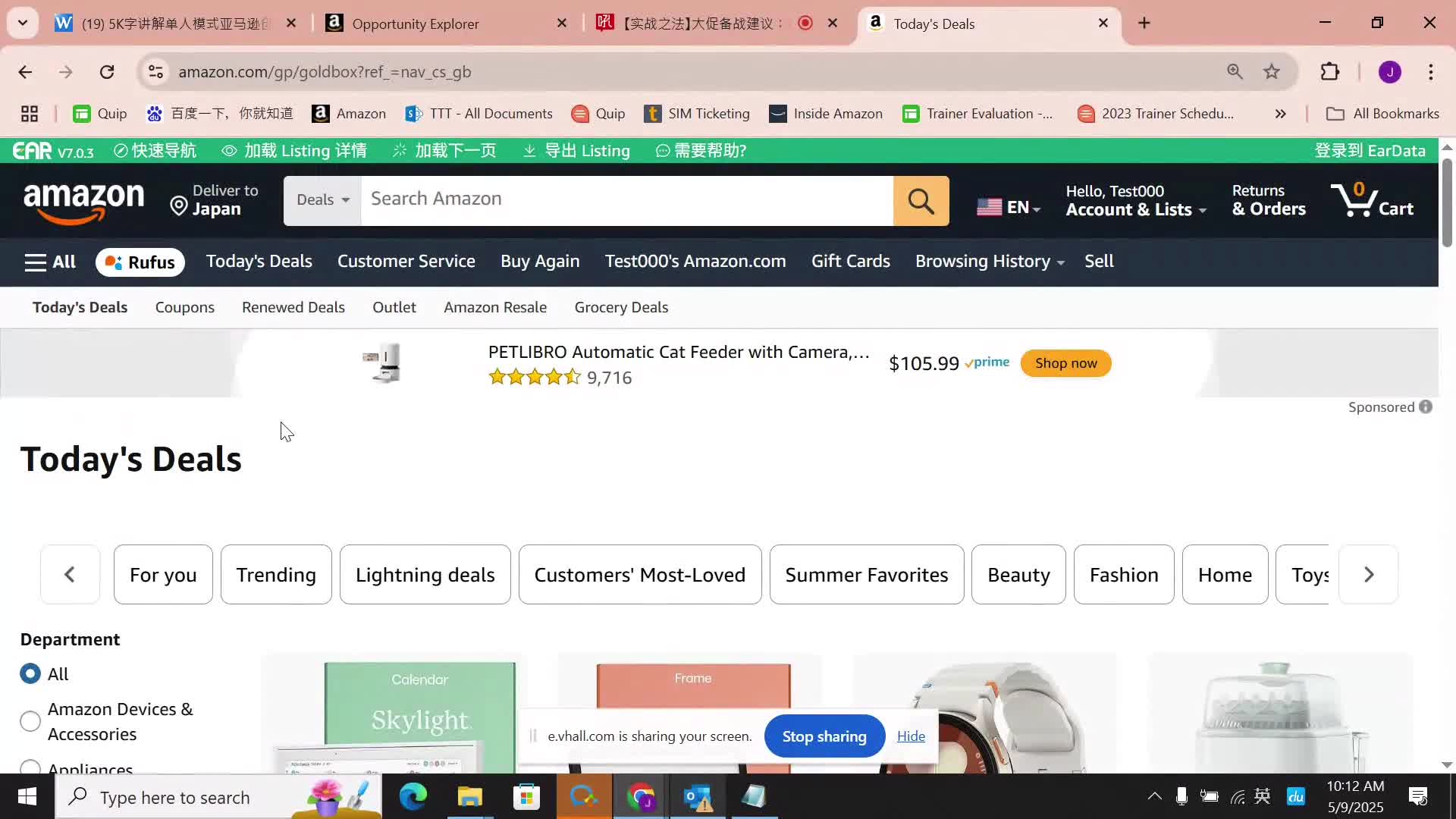
Task: Open the taskbar notifications center icon
Action: 1418,796
